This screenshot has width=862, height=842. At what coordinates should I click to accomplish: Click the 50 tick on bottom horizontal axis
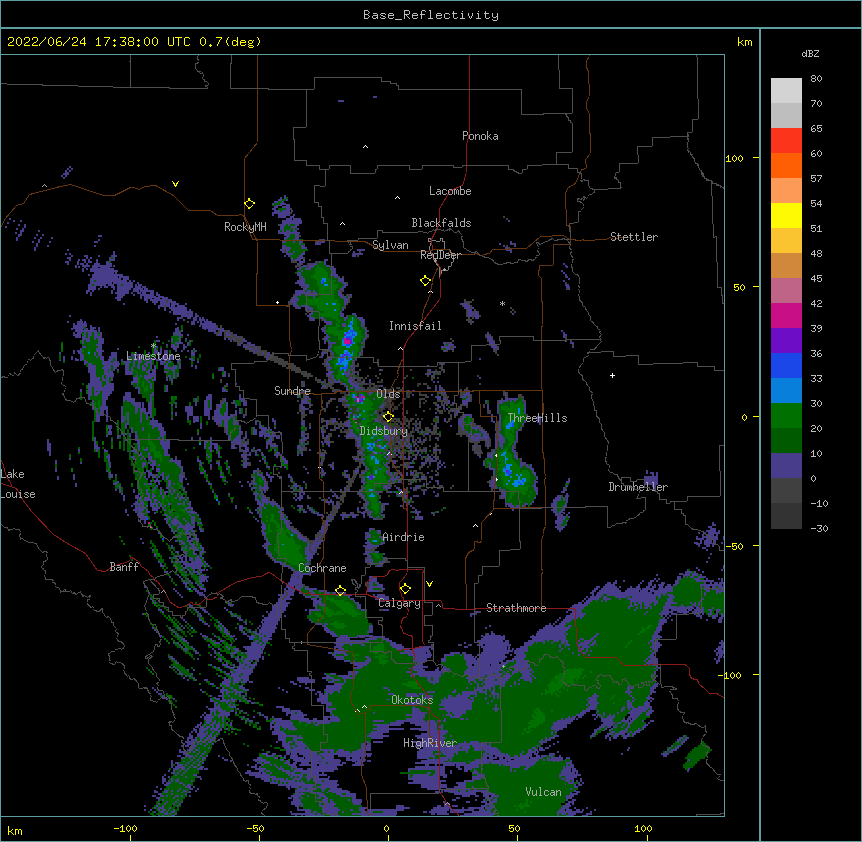[x=514, y=828]
